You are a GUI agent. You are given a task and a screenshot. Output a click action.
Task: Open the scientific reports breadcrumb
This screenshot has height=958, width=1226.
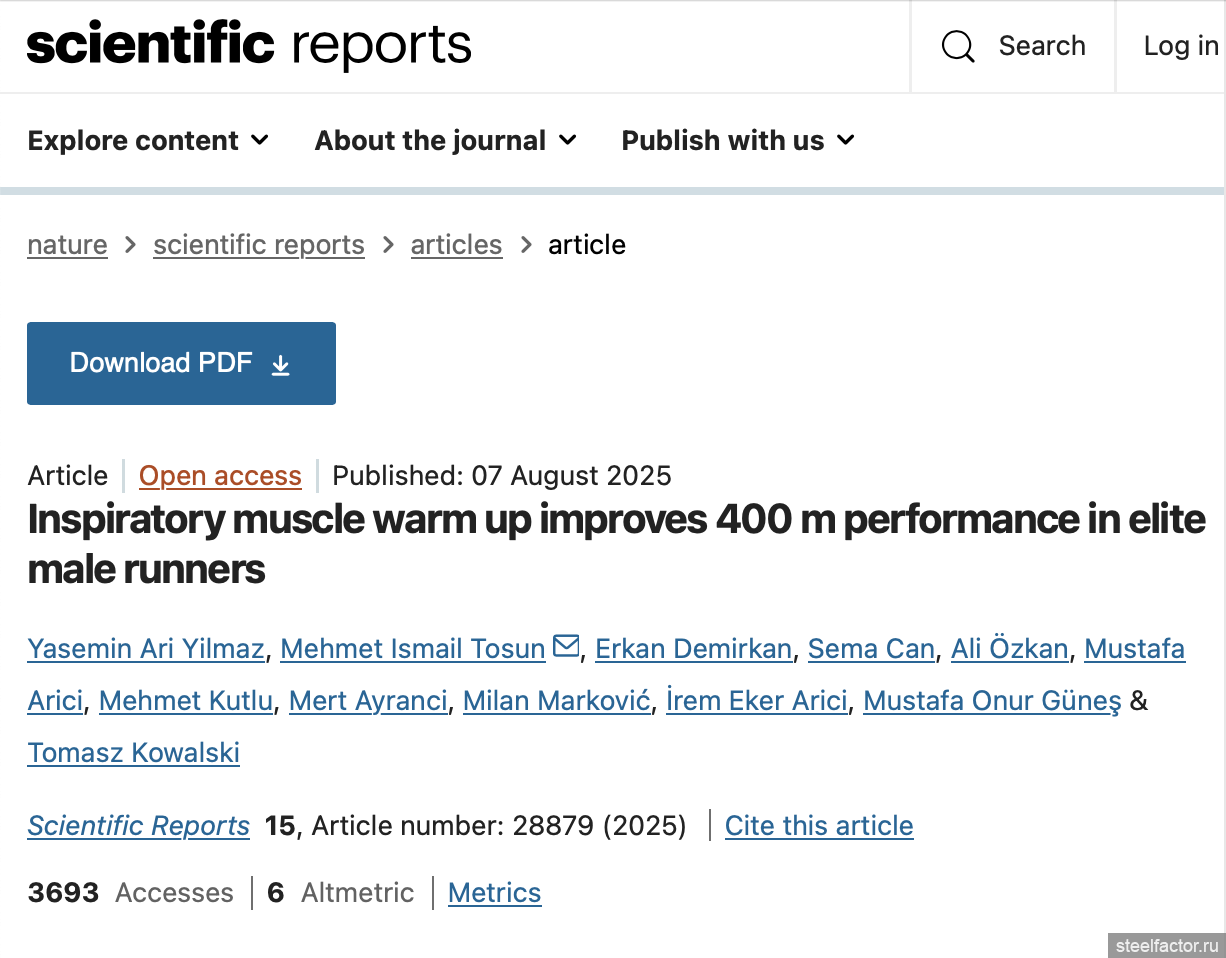click(258, 245)
